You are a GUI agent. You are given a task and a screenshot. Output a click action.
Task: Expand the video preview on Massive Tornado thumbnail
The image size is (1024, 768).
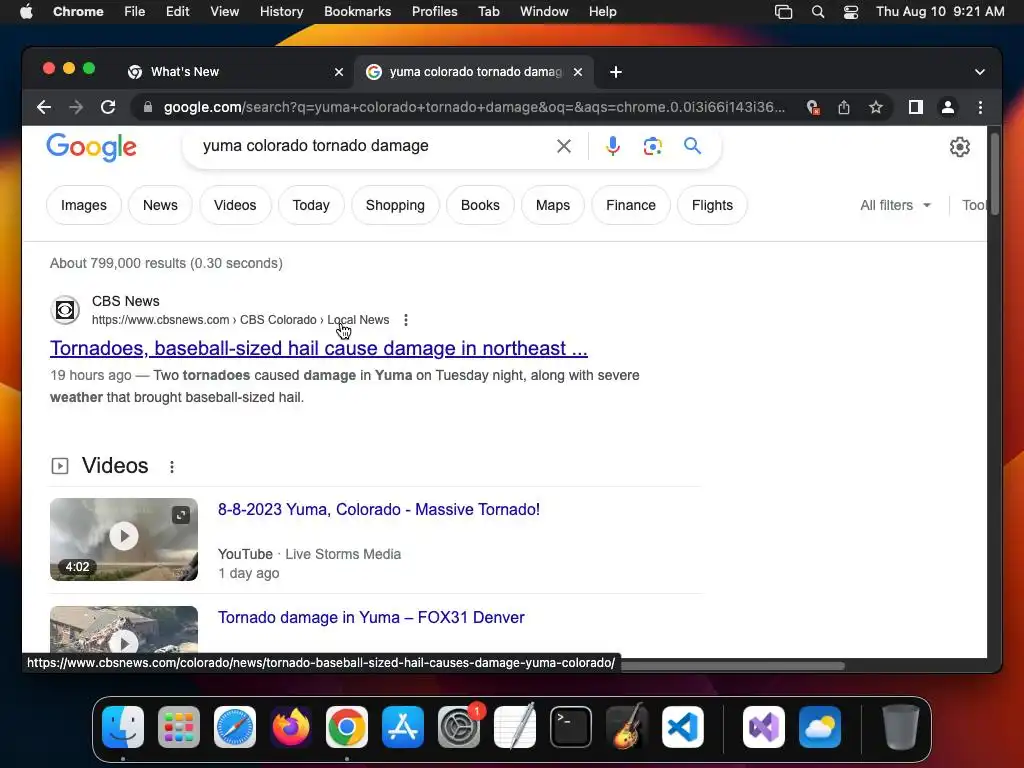pyautogui.click(x=181, y=515)
